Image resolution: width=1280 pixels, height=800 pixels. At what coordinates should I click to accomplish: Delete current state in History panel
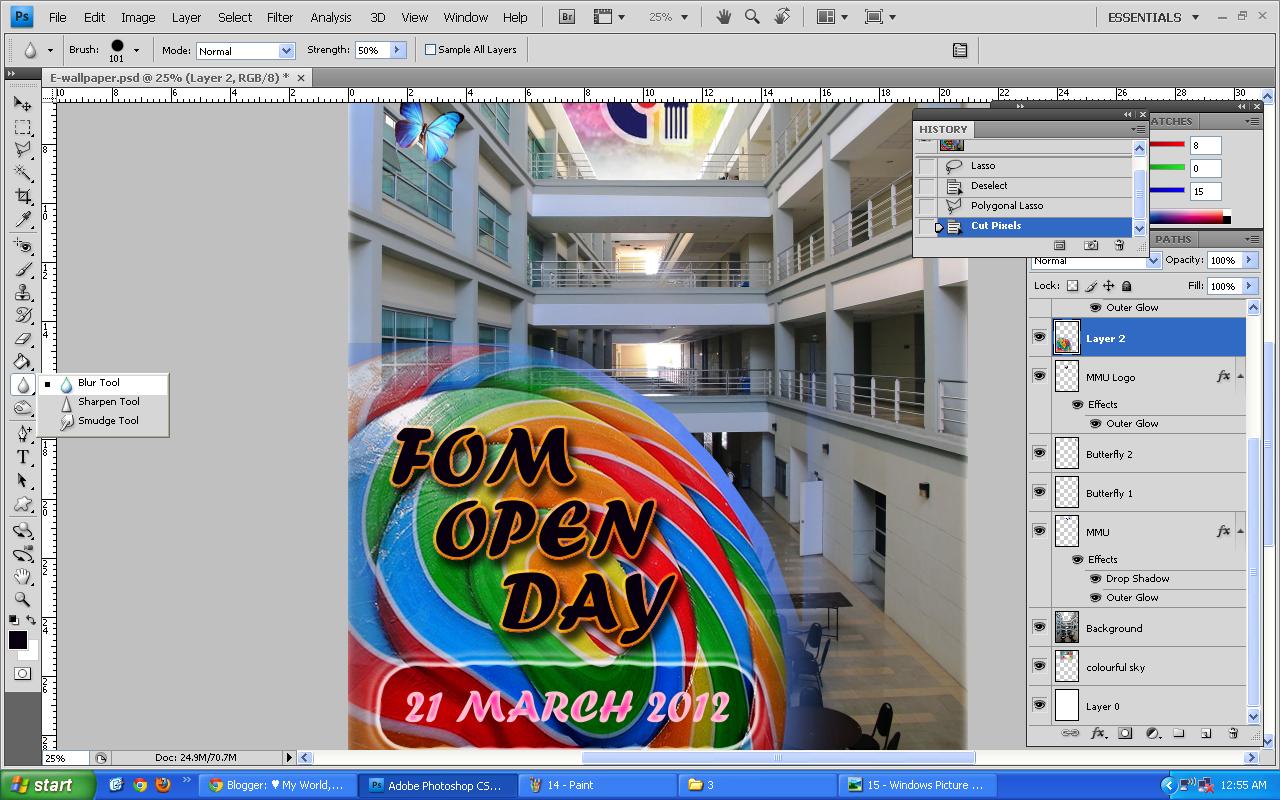pos(1119,245)
